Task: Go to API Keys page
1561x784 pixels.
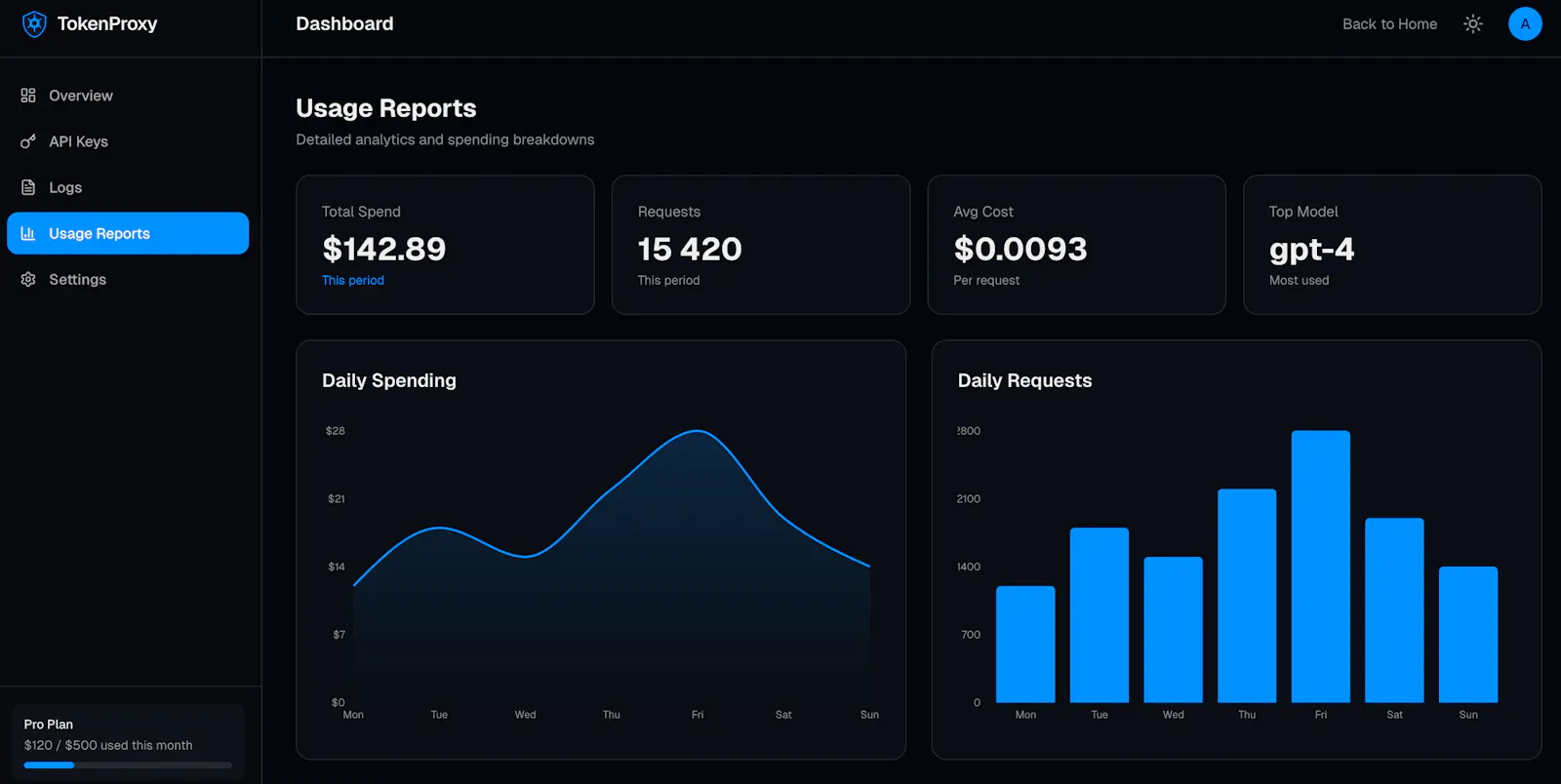Action: (x=128, y=141)
